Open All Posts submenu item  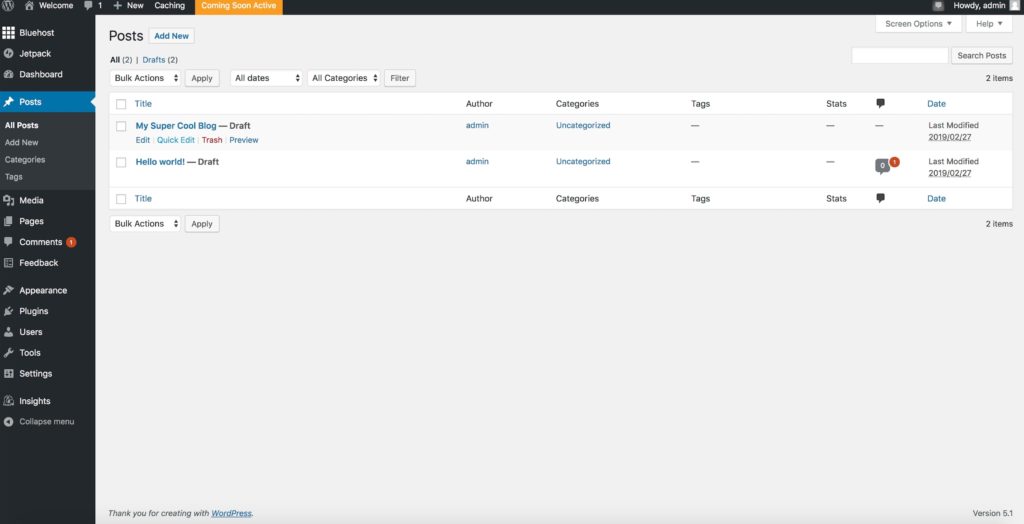22,125
